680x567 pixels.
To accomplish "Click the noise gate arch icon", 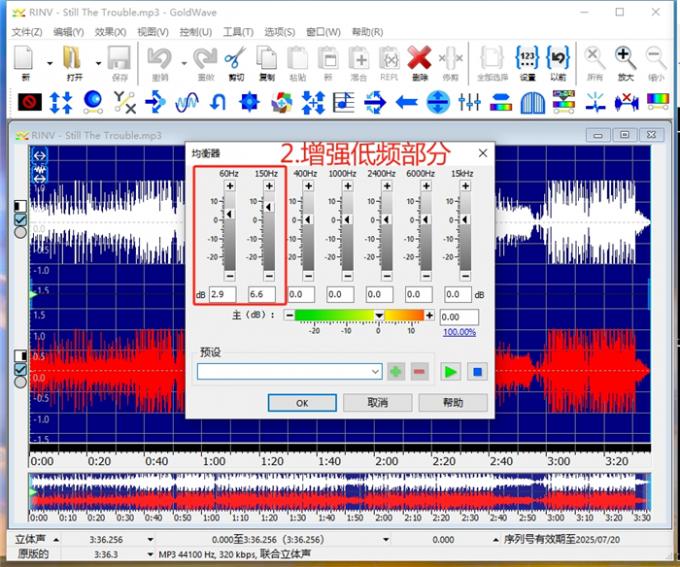I will (x=532, y=102).
